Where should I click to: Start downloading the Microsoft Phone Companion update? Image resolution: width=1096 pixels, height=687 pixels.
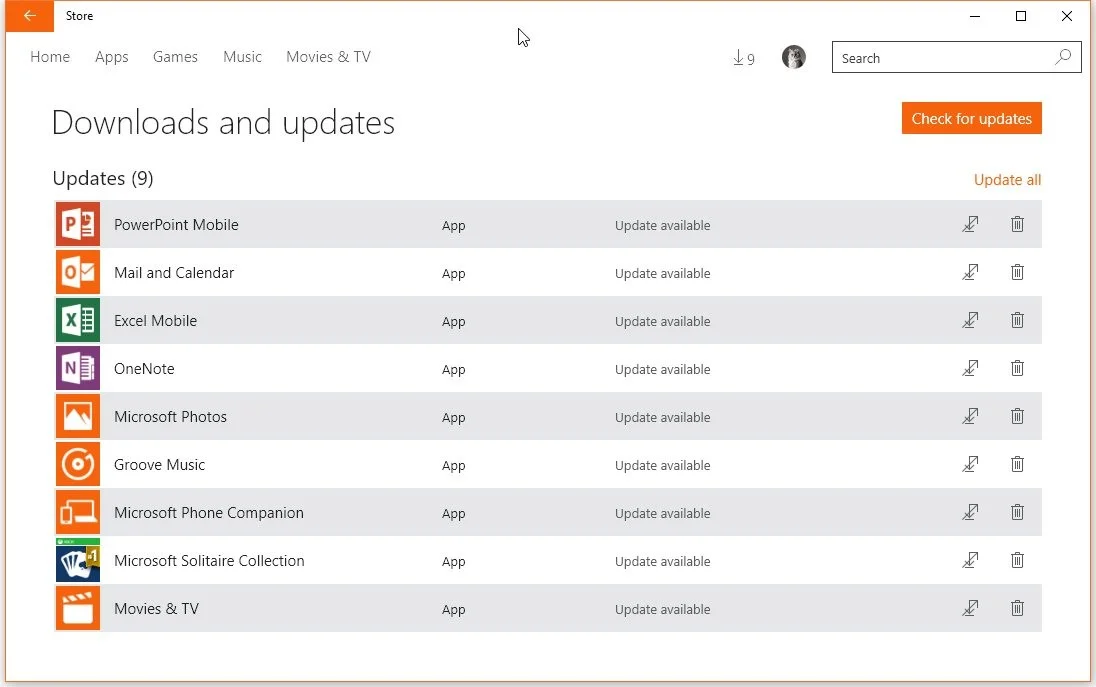(969, 512)
